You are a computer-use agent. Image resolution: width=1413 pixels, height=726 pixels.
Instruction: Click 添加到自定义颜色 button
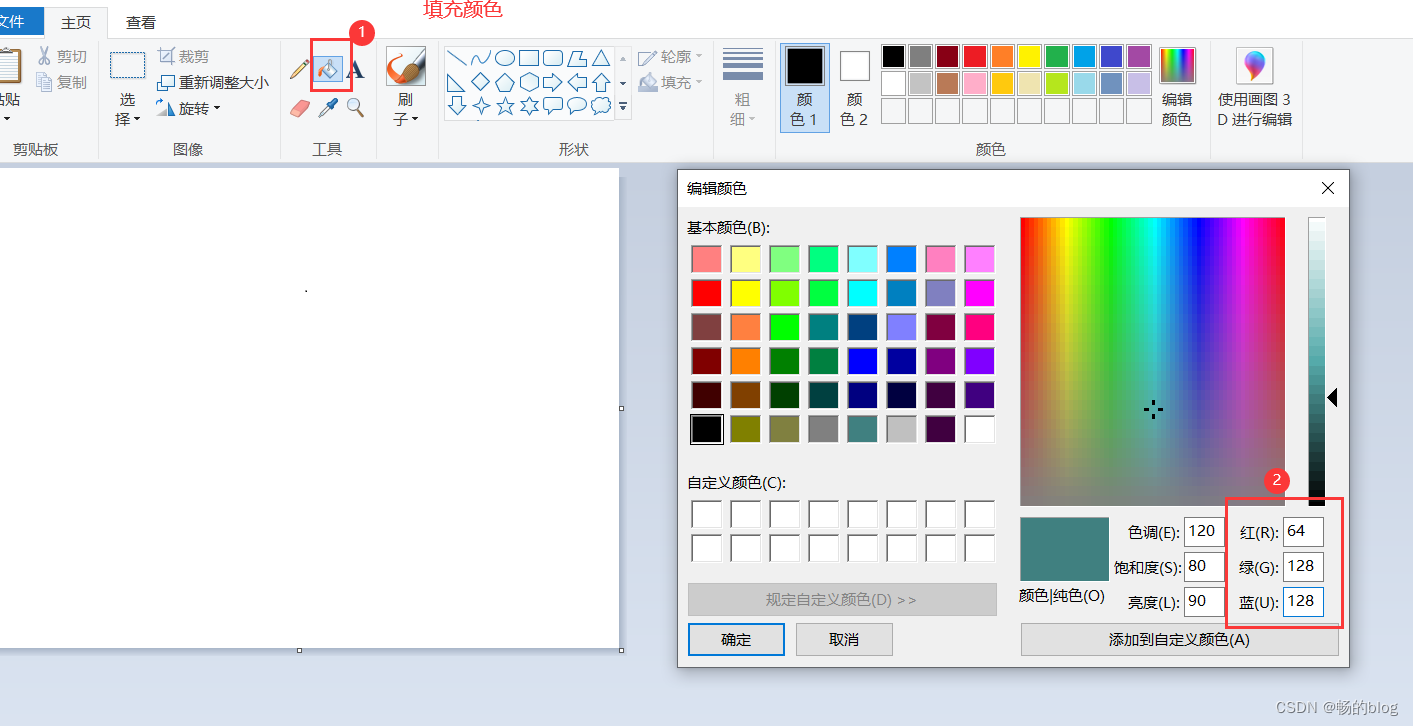tap(1179, 639)
